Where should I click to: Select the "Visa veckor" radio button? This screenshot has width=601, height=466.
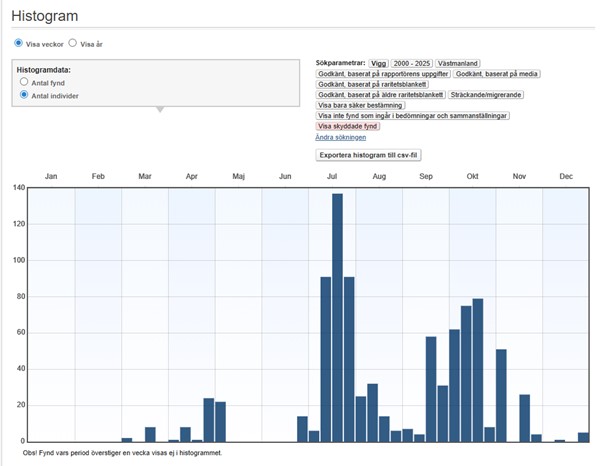point(17,43)
